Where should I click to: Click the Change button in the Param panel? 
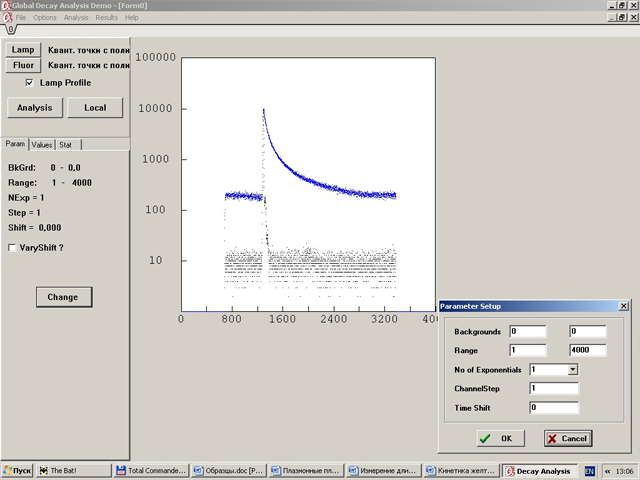click(62, 297)
